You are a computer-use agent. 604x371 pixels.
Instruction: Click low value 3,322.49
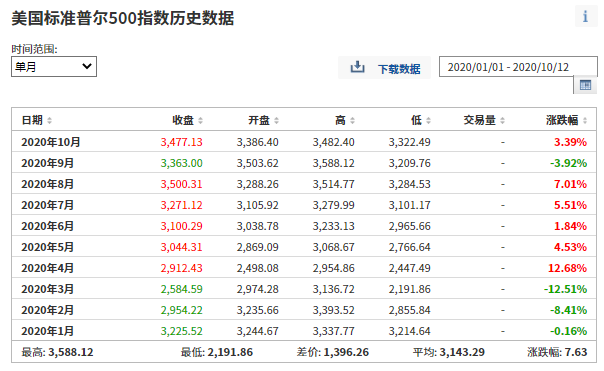(x=409, y=142)
